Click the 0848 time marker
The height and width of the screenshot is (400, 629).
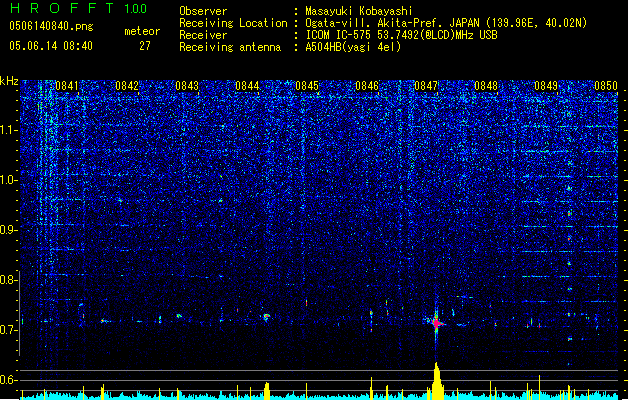click(x=486, y=86)
